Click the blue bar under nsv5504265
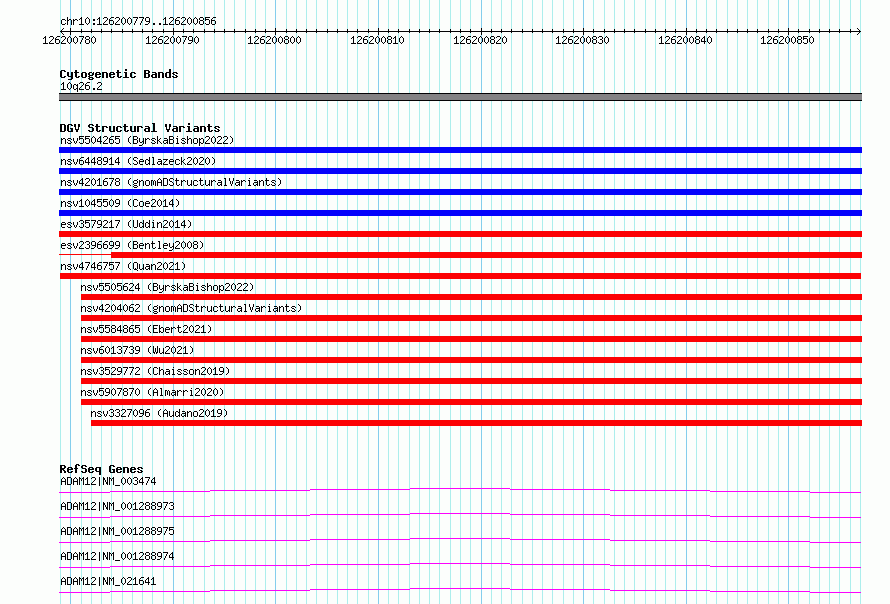 (x=460, y=150)
